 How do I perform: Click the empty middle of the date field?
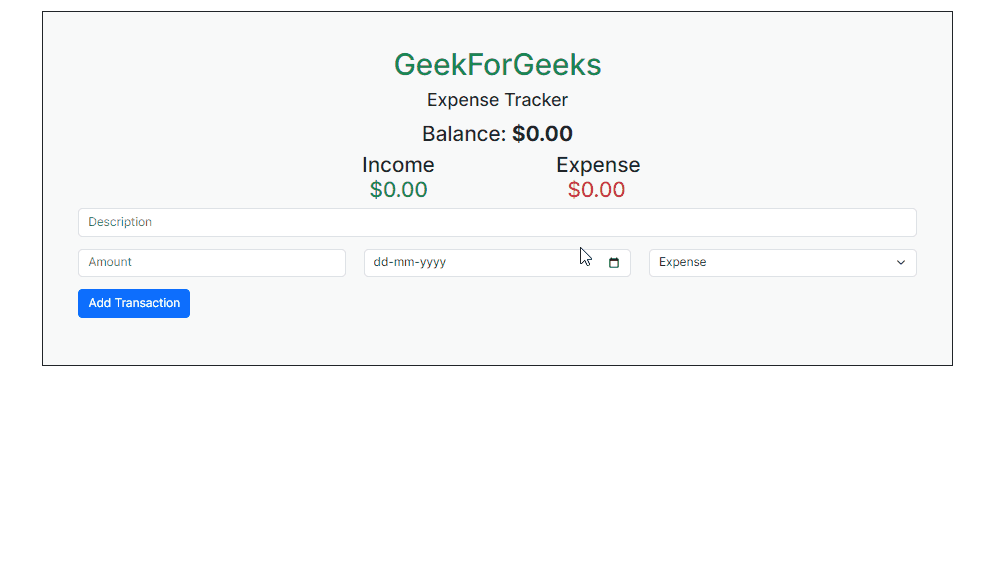coord(520,262)
